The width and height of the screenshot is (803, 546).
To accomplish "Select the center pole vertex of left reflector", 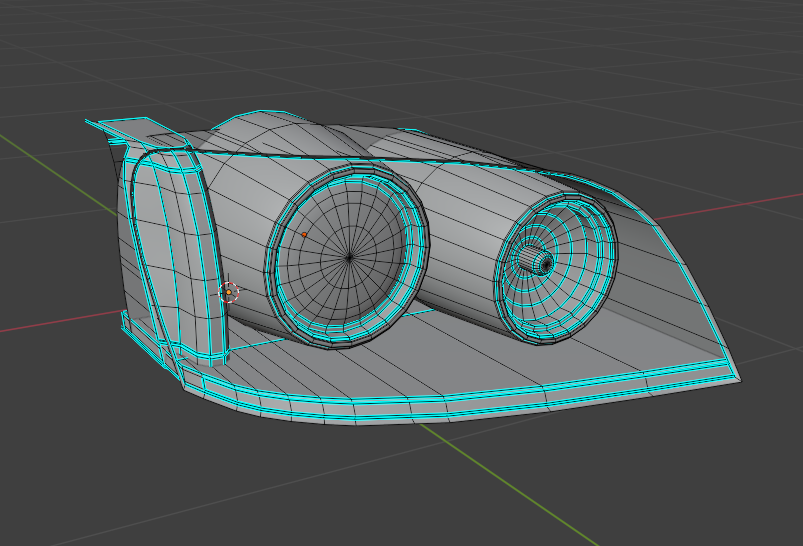I will click(x=349, y=257).
